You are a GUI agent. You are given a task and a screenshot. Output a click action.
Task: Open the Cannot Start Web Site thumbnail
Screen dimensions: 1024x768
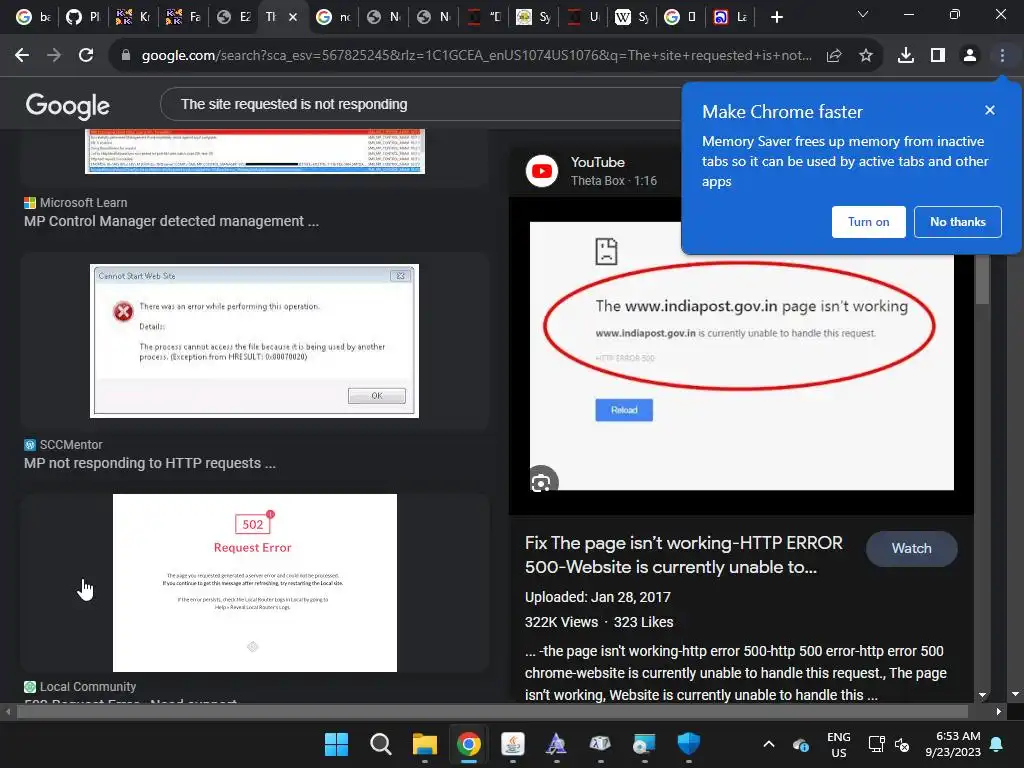(x=254, y=341)
